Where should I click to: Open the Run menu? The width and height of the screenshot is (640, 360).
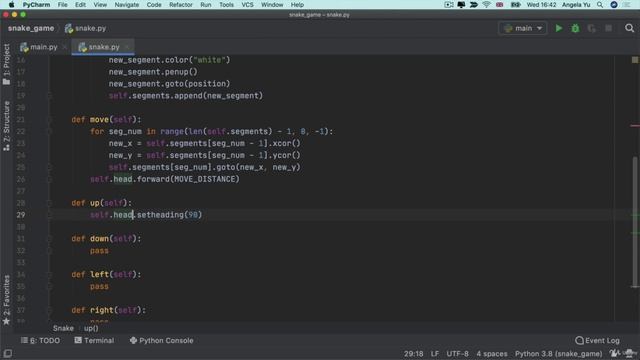pyautogui.click(x=206, y=4)
